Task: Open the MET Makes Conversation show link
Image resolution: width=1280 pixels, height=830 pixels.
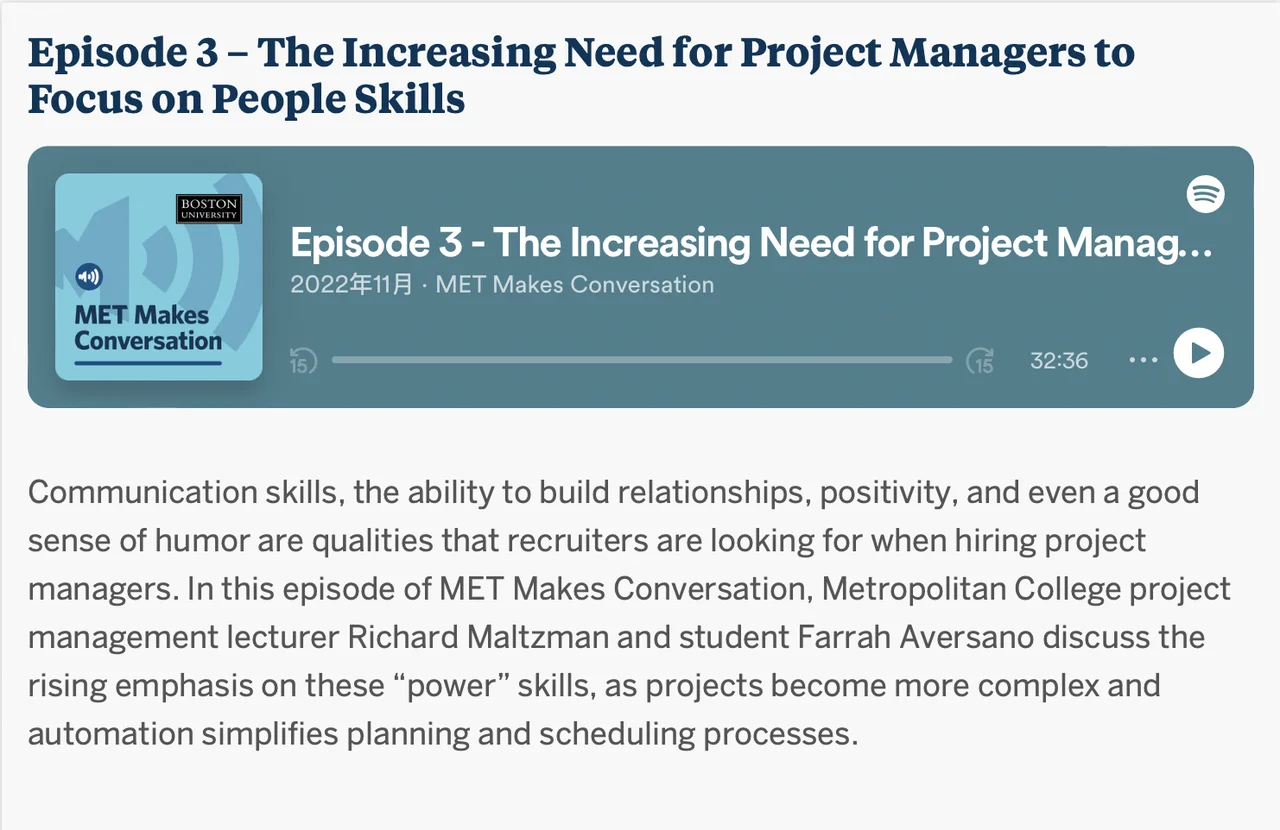Action: coord(575,285)
